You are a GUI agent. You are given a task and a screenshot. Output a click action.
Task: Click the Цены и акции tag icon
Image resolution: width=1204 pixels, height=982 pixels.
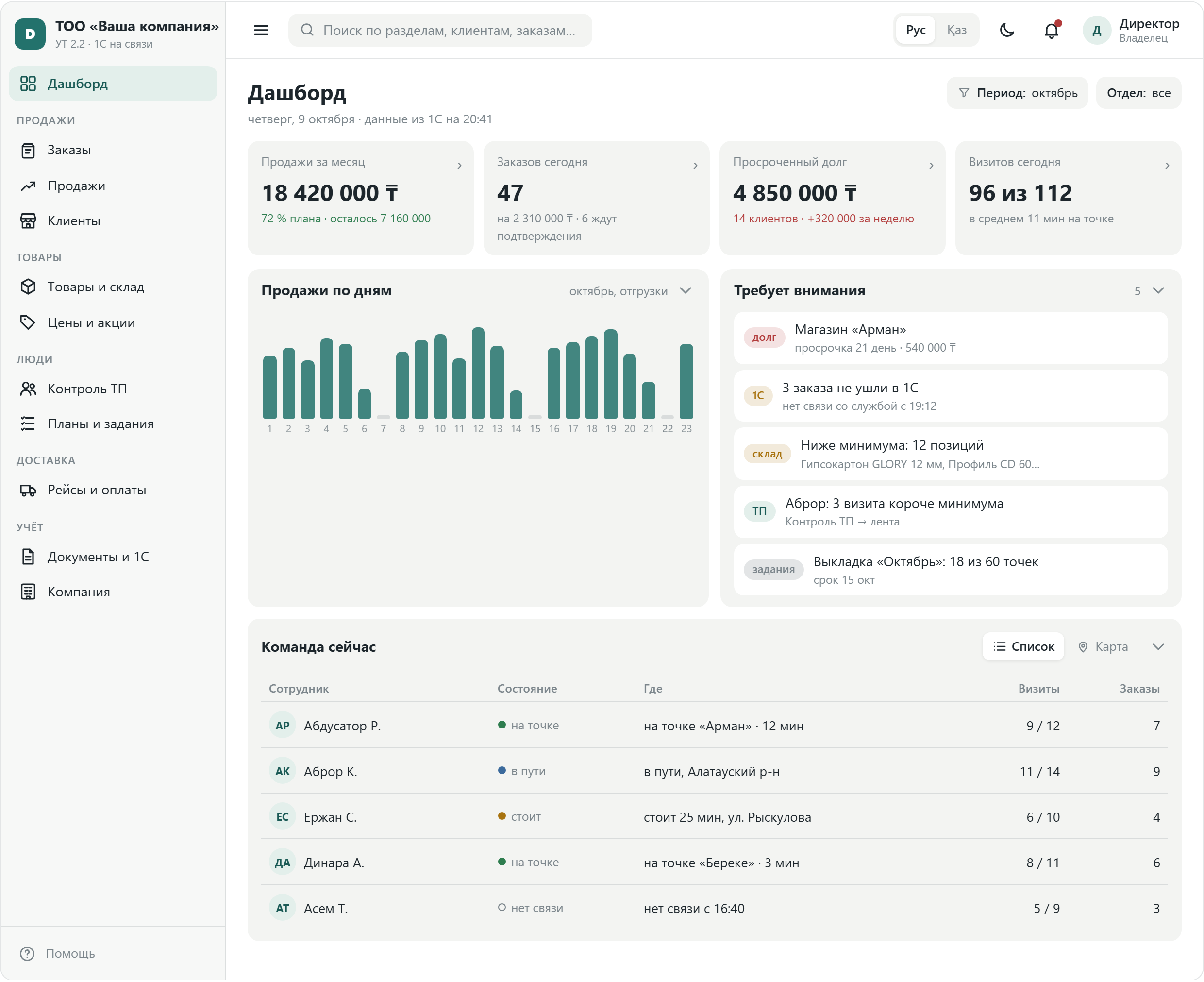(28, 322)
